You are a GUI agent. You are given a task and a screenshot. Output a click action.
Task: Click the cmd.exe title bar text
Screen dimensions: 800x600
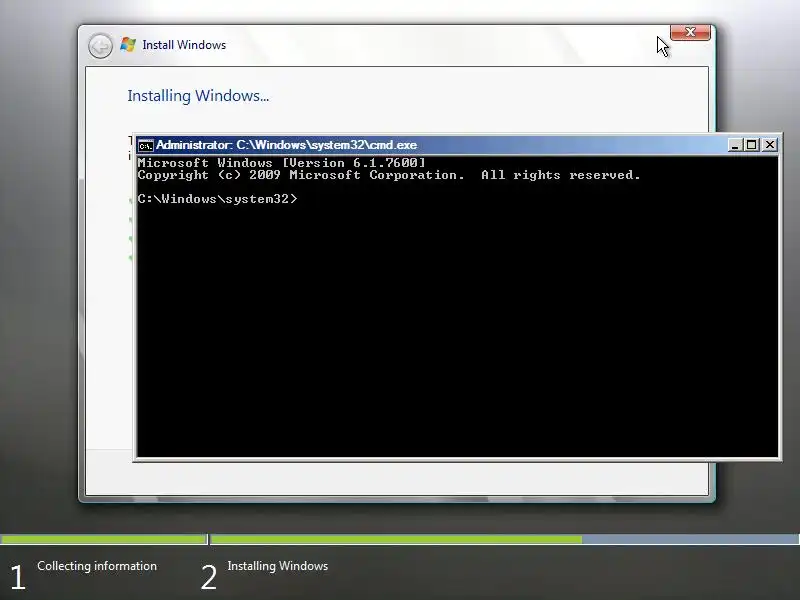286,145
